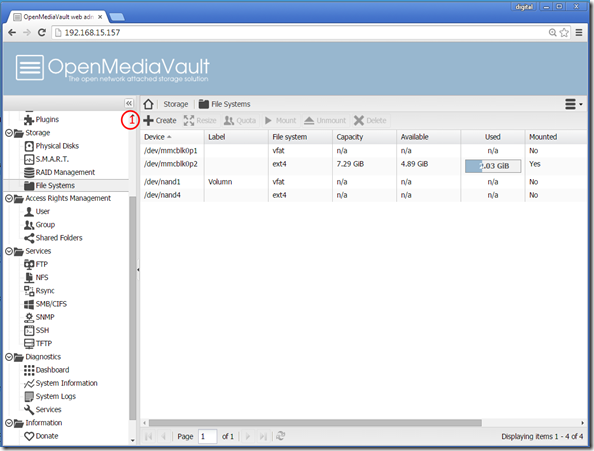594x451 pixels.
Task: Collapse the Storage tree folder
Action: pos(9,133)
